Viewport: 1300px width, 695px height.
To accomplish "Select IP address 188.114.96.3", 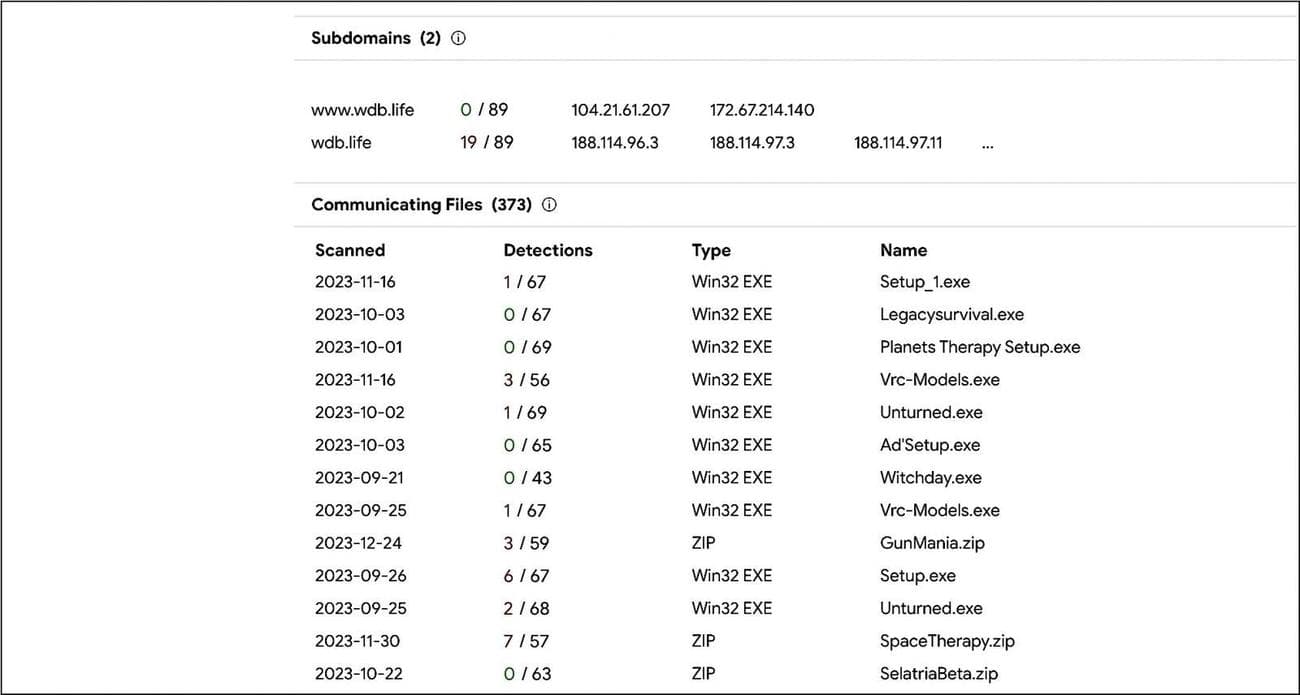I will 615,143.
